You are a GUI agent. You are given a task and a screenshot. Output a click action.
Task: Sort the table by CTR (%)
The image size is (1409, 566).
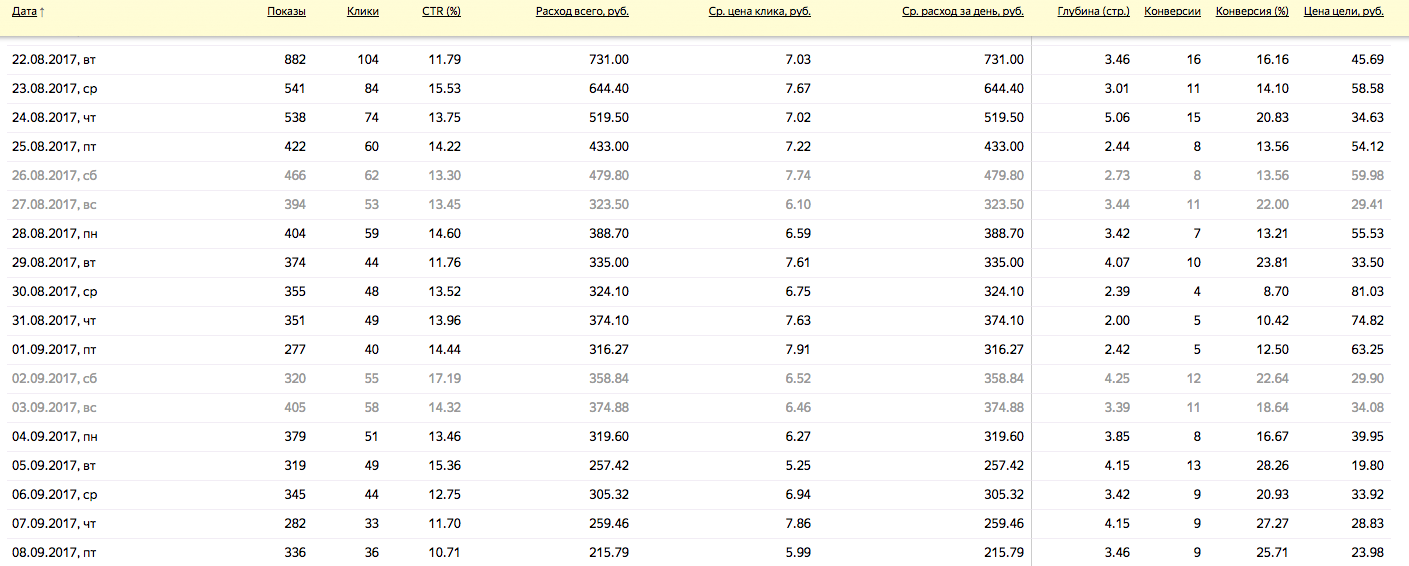[441, 12]
